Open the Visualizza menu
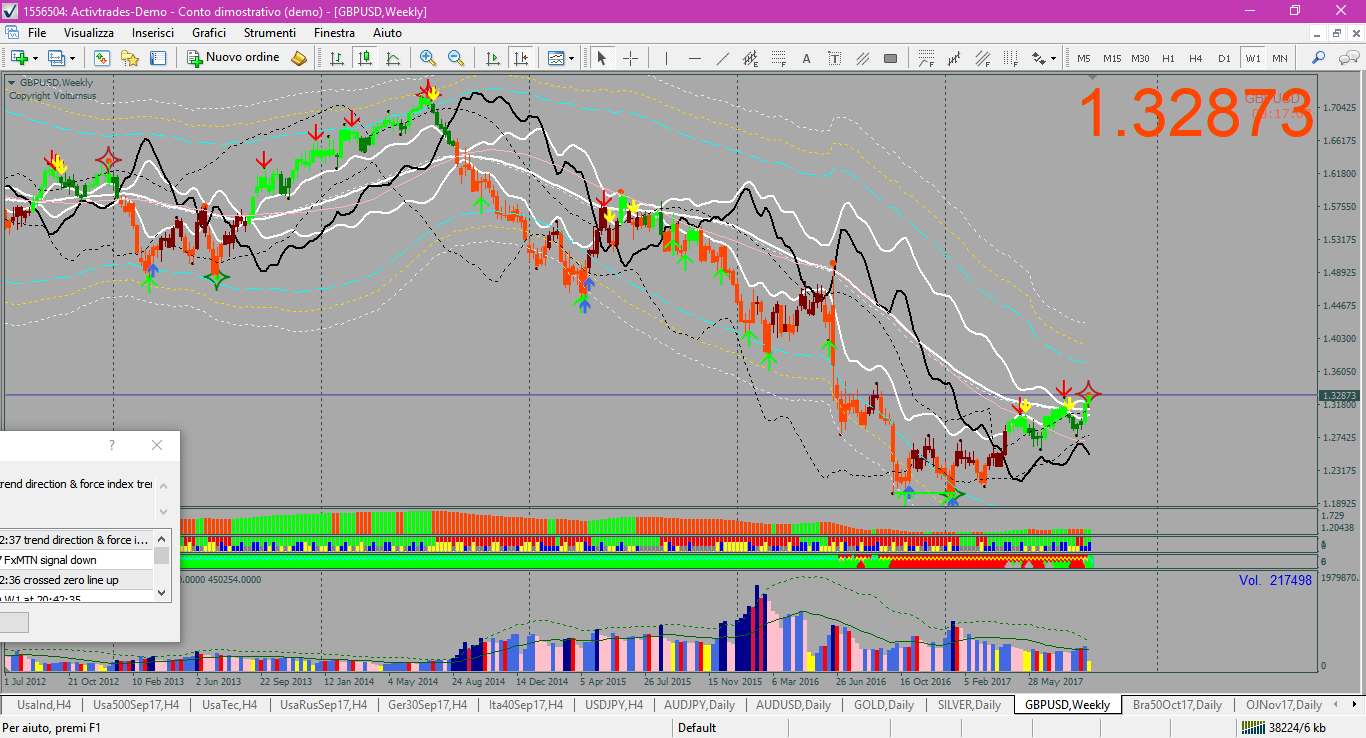 point(89,33)
